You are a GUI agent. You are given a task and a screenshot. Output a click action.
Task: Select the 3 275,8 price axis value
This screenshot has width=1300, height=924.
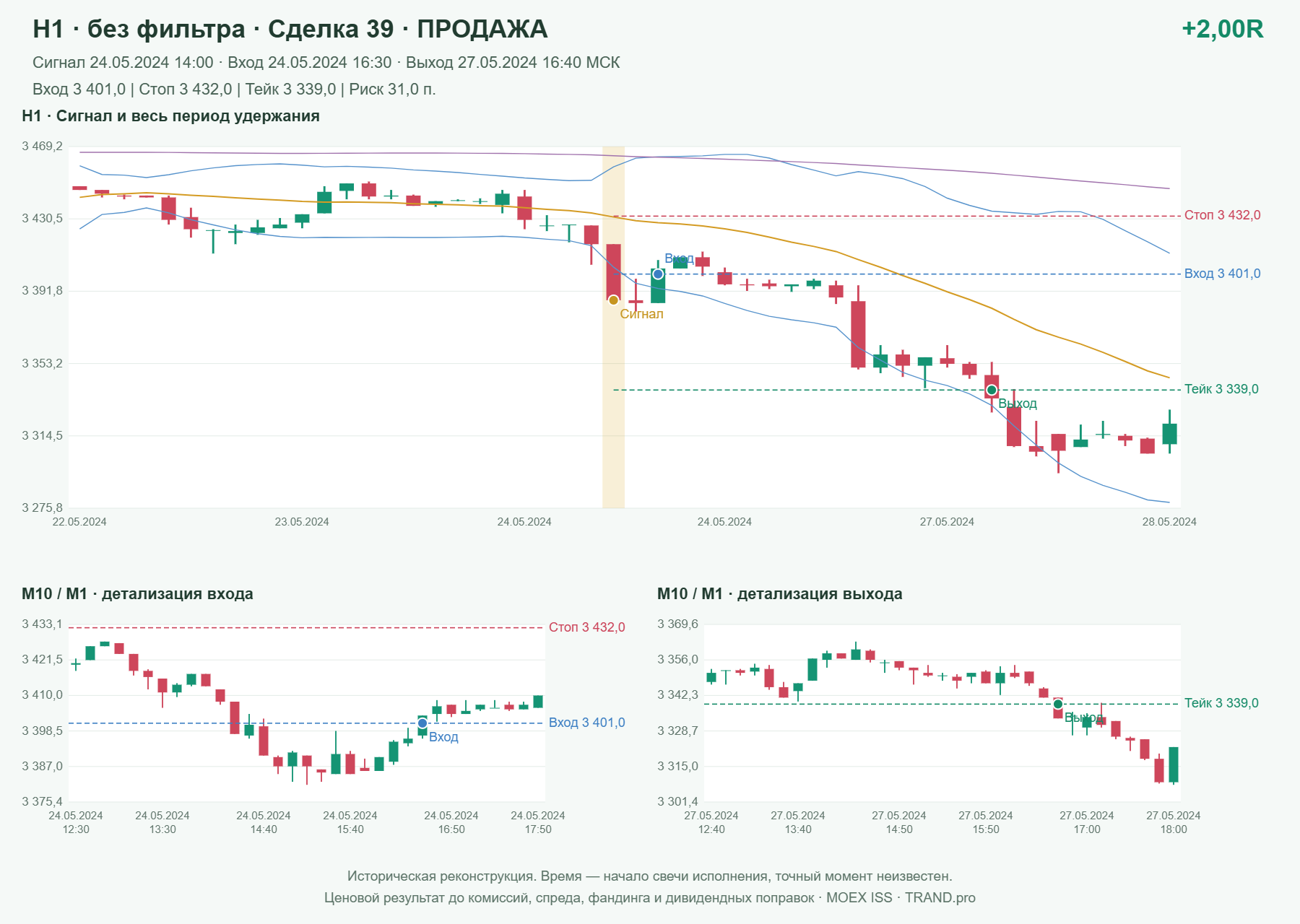coord(42,507)
